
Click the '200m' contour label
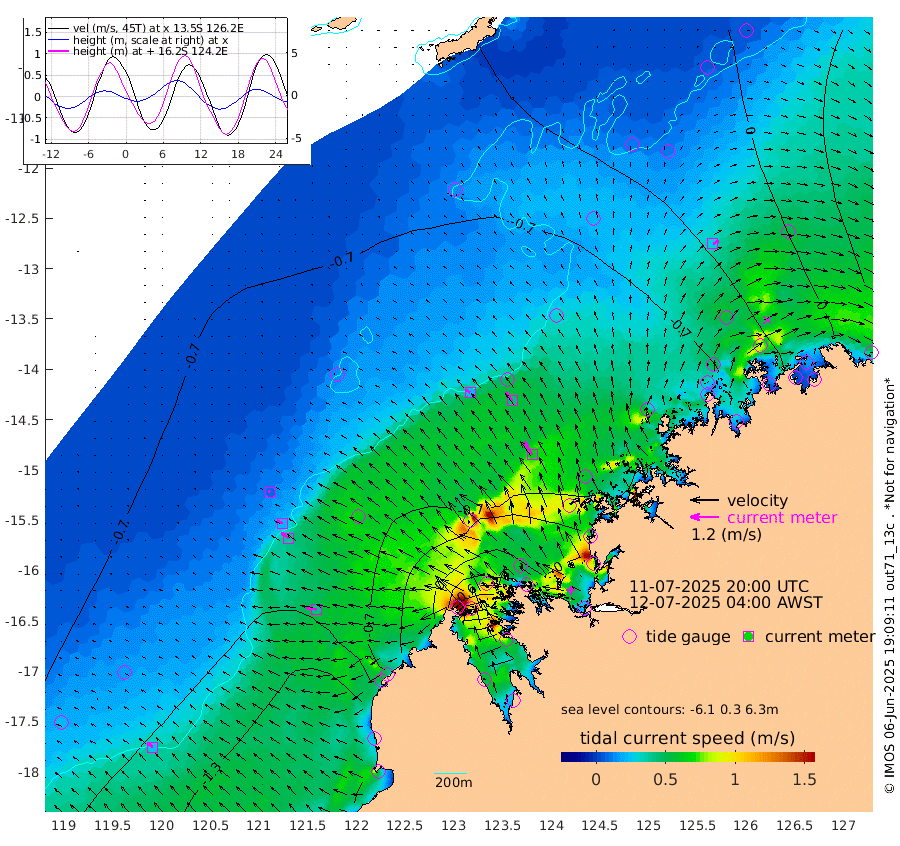click(453, 782)
